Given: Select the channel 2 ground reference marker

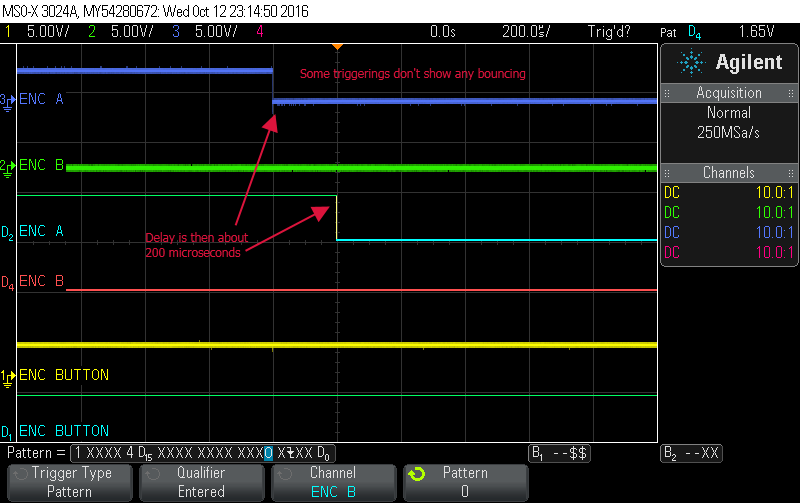Looking at the screenshot, I should 7,165.
